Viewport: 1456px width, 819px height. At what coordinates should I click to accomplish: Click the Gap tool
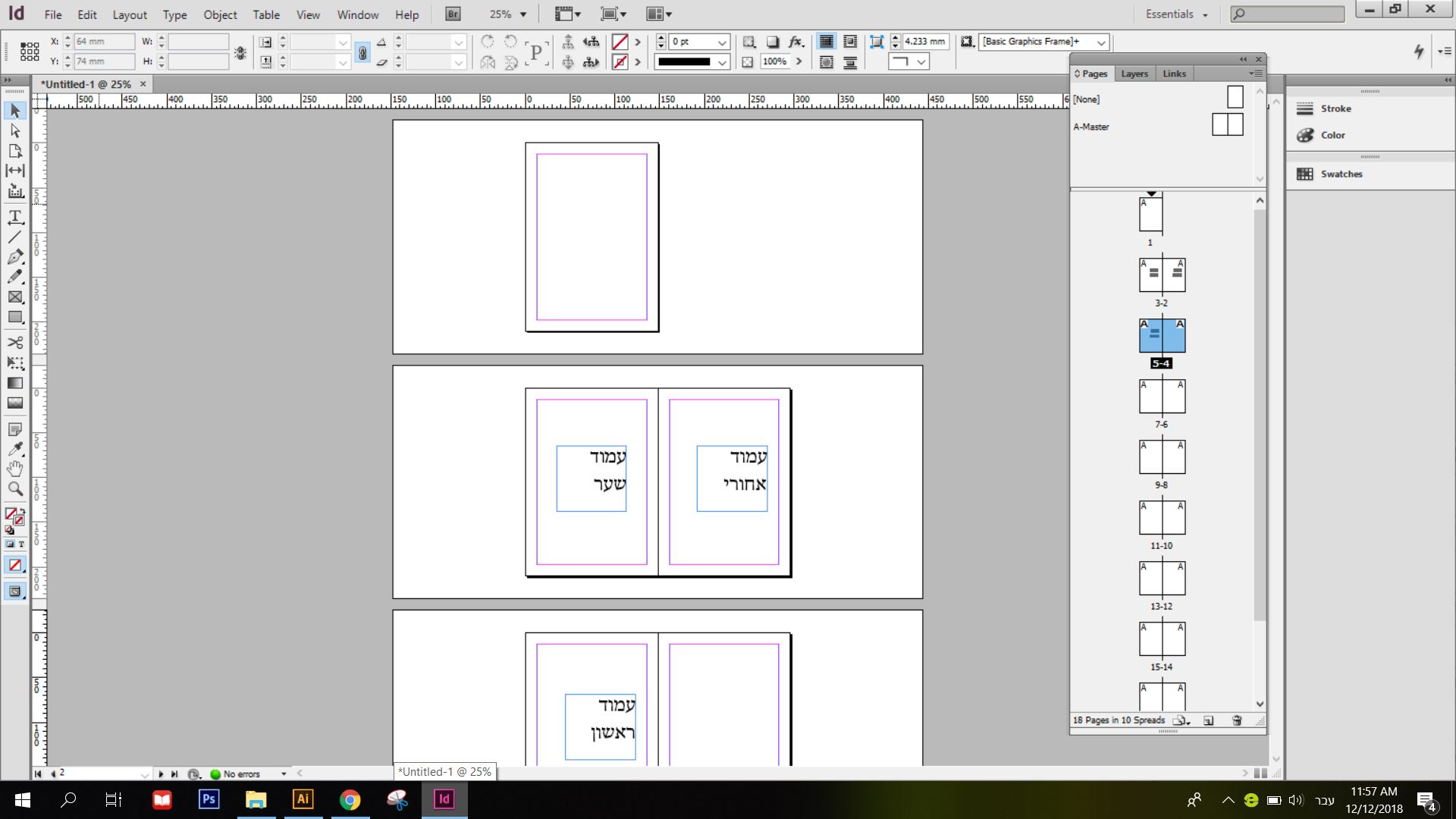tap(14, 171)
